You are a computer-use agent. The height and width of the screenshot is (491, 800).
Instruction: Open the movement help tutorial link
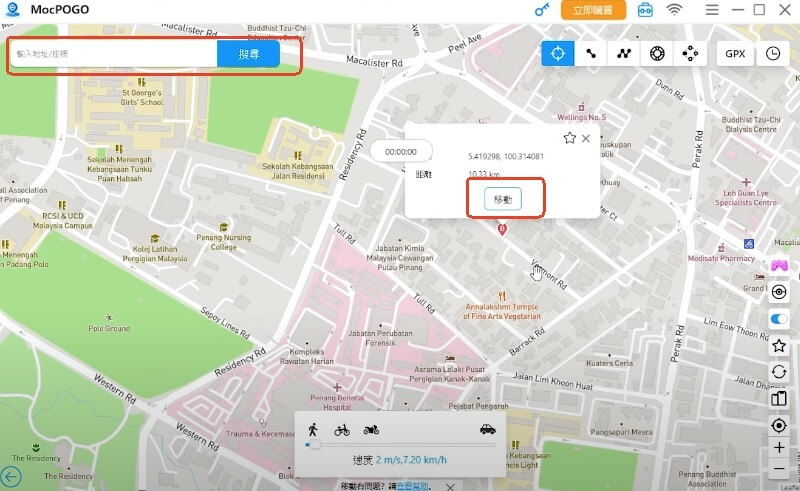point(413,486)
